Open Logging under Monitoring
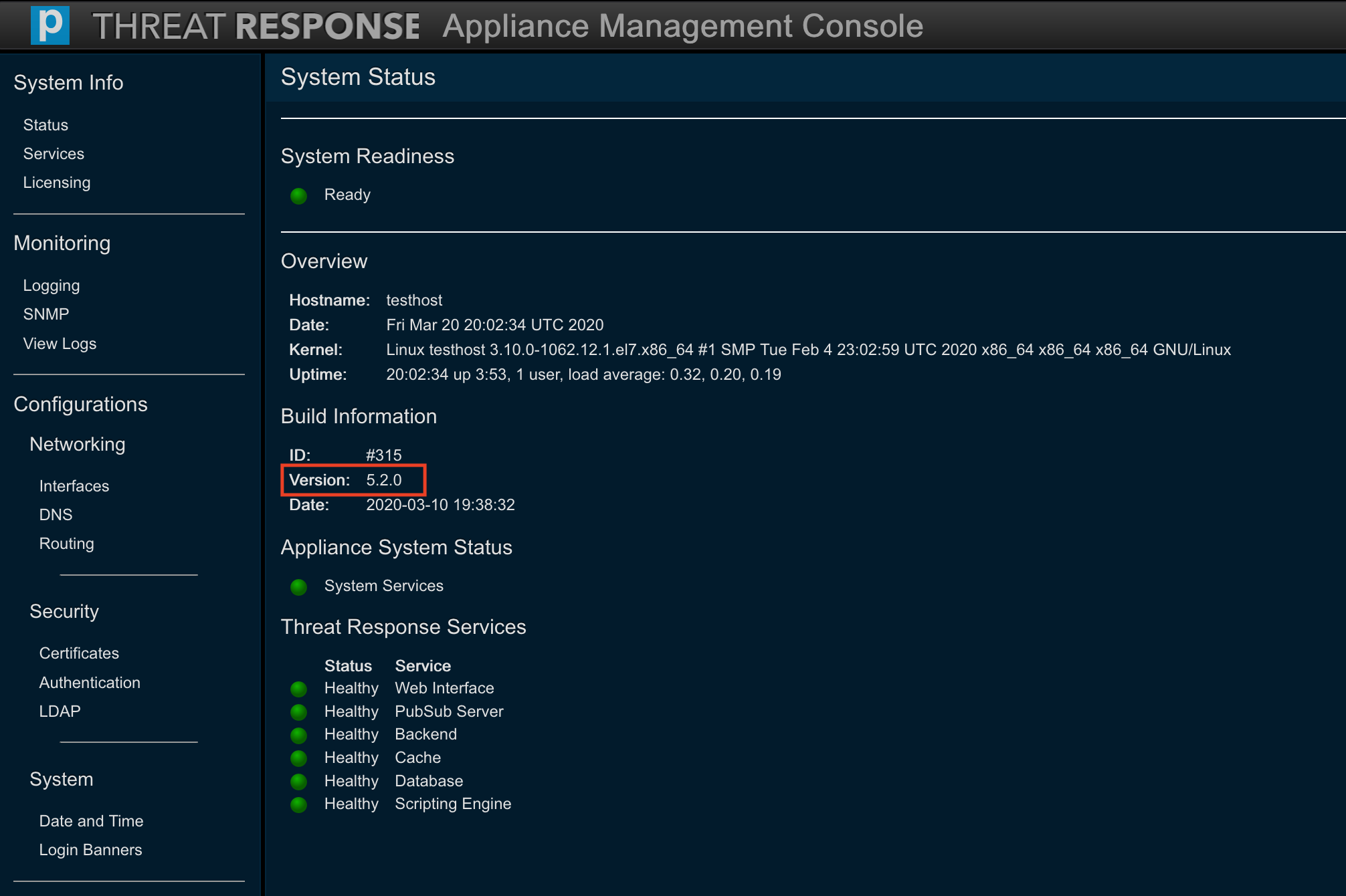The height and width of the screenshot is (896, 1346). (x=52, y=286)
